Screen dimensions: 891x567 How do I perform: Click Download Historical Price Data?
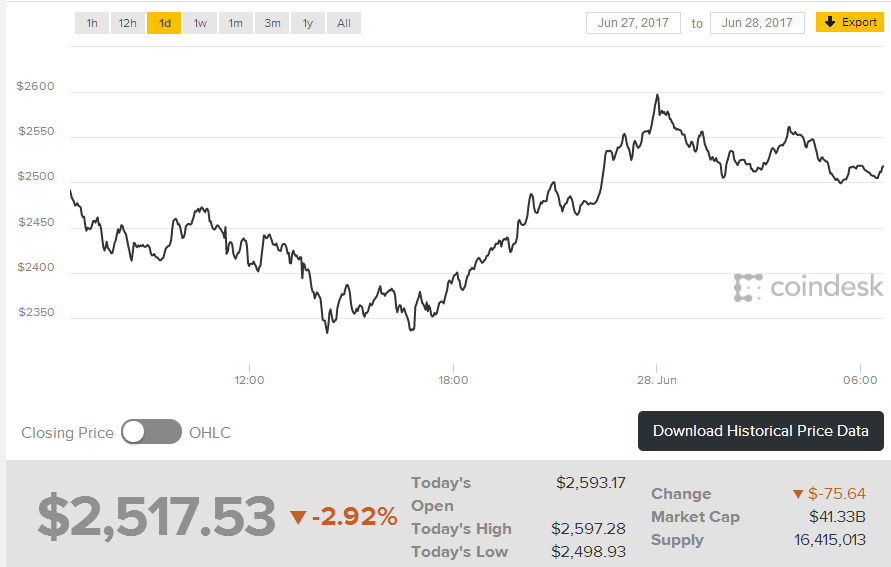(x=761, y=431)
